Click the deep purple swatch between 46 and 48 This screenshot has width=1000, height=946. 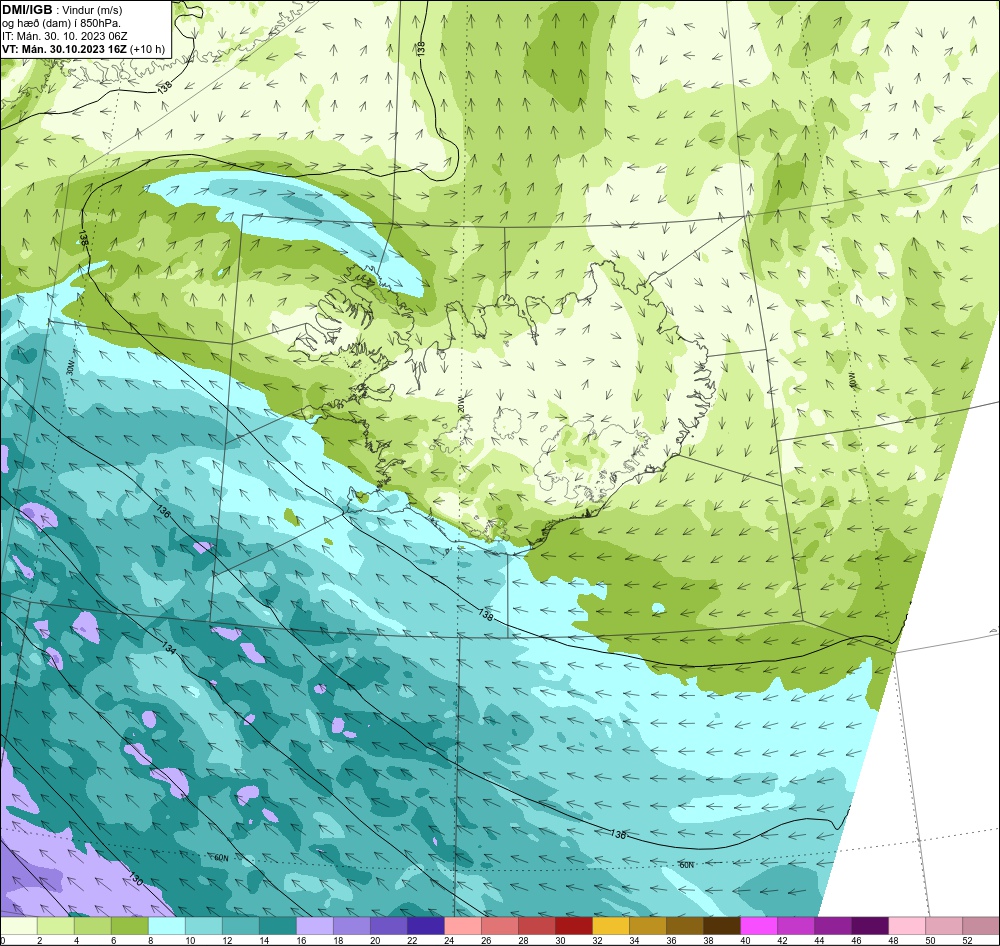(x=870, y=926)
